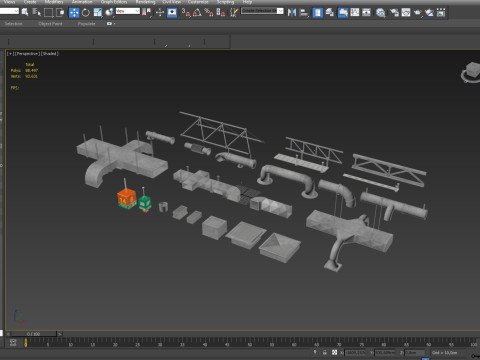Open the Autodesk A360 gallery icon
Screen dimensions: 480x360
click(441, 12)
